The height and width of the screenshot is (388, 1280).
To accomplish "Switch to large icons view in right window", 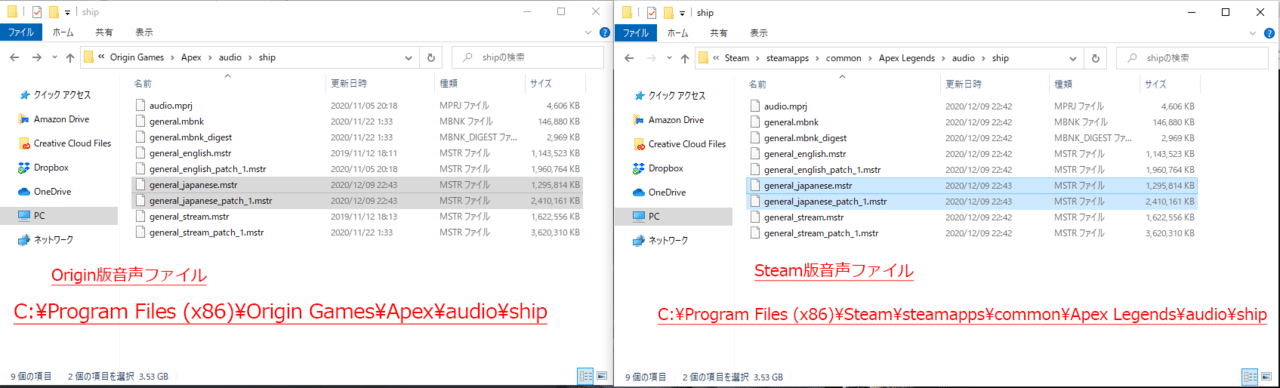I will coord(1267,377).
